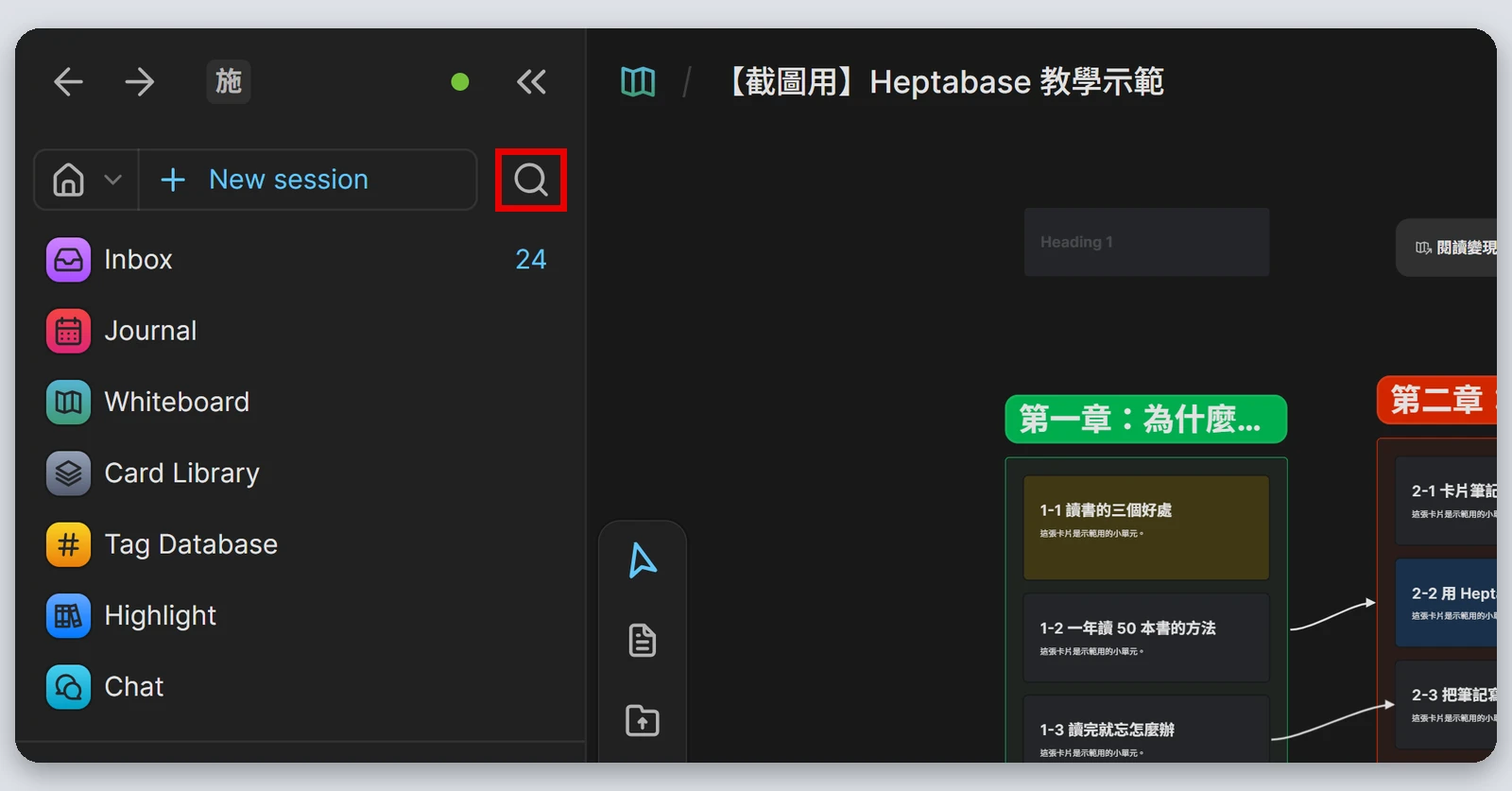
Task: Open the Inbox icon
Action: coord(69,260)
